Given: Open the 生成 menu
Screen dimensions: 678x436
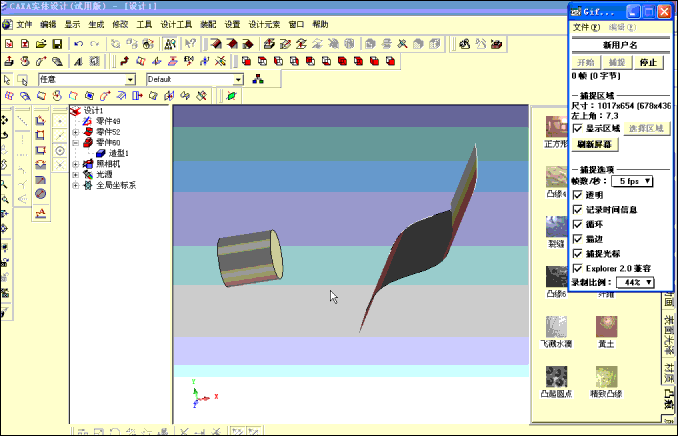Looking at the screenshot, I should [x=96, y=25].
